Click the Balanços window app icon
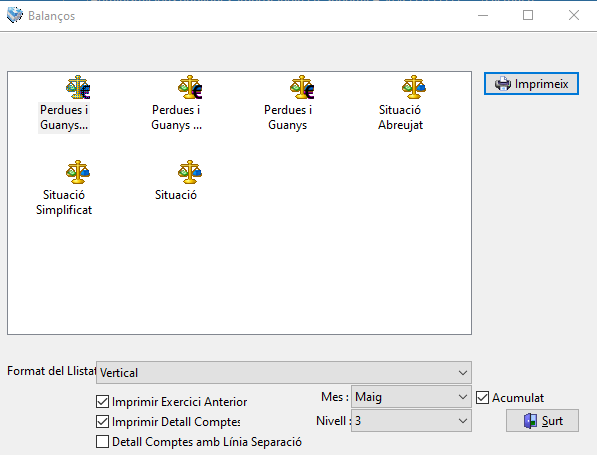Viewport: 597px width, 455px height. tap(14, 15)
